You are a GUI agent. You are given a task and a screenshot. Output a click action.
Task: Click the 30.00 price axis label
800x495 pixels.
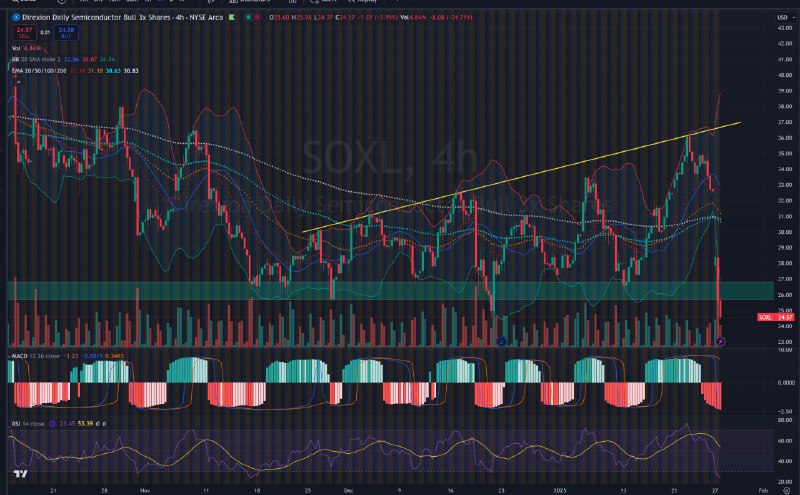pos(784,232)
